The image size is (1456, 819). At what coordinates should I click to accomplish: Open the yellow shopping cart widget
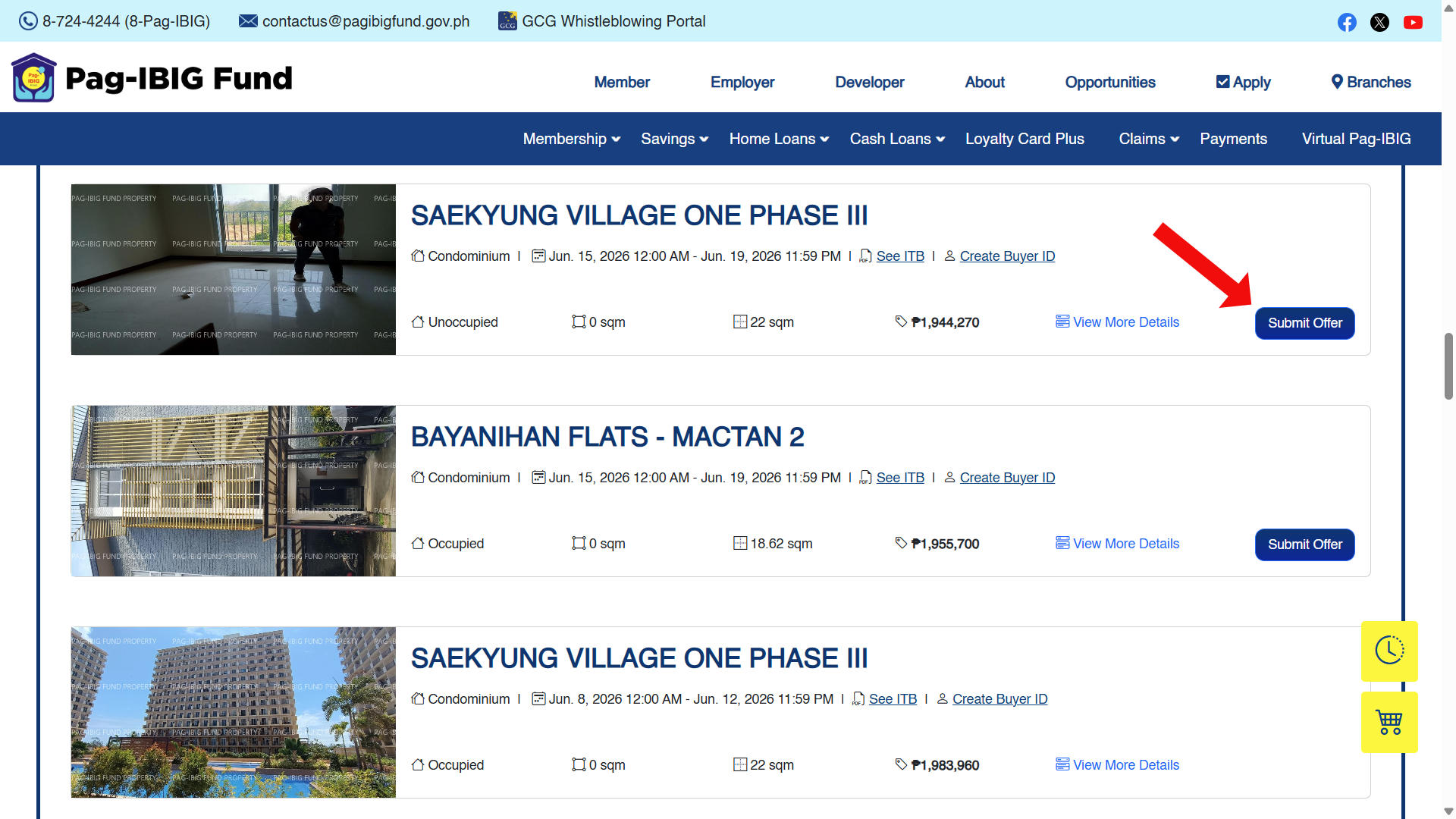1389,722
